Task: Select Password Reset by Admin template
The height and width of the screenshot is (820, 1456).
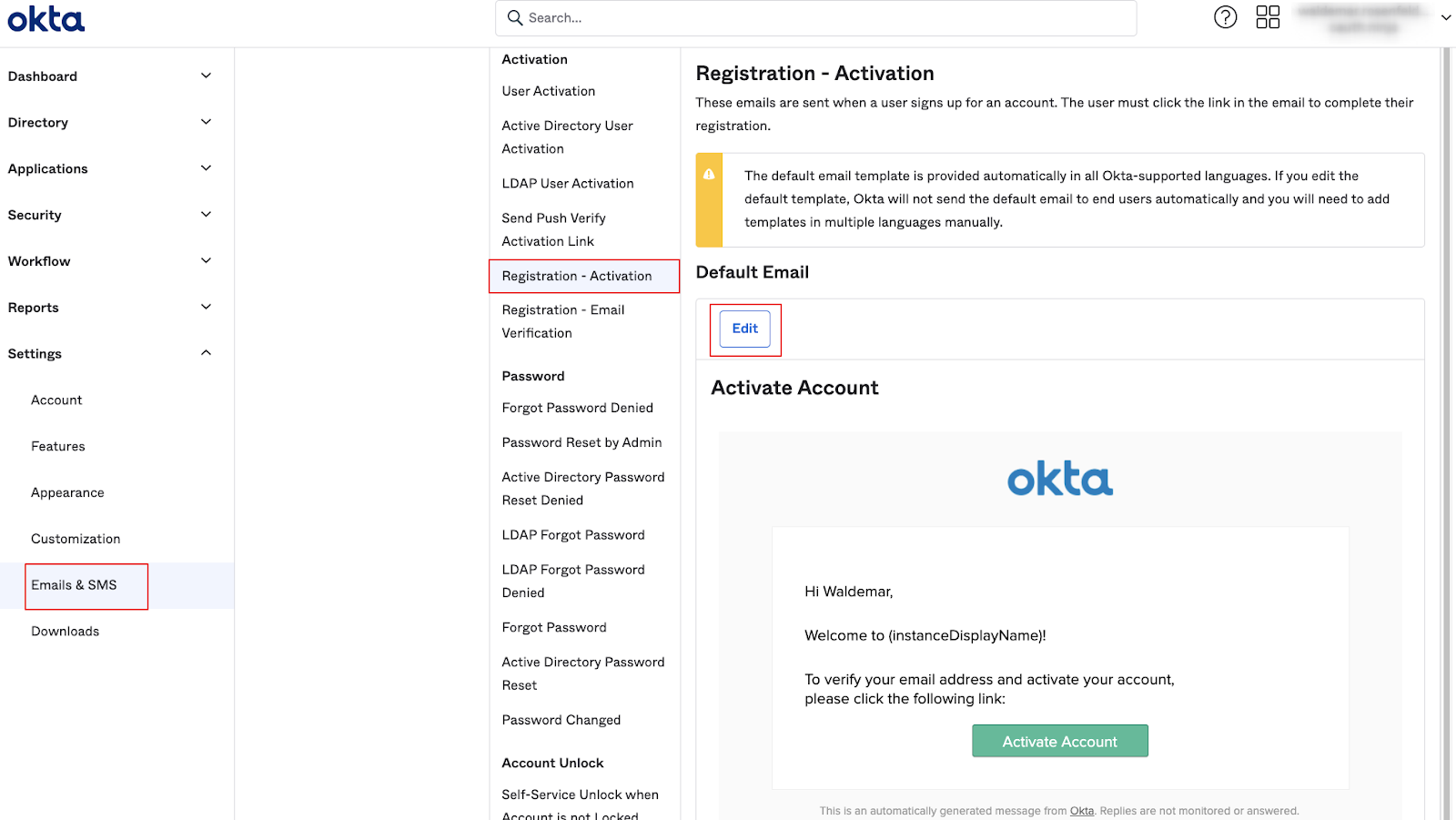Action: pyautogui.click(x=582, y=442)
